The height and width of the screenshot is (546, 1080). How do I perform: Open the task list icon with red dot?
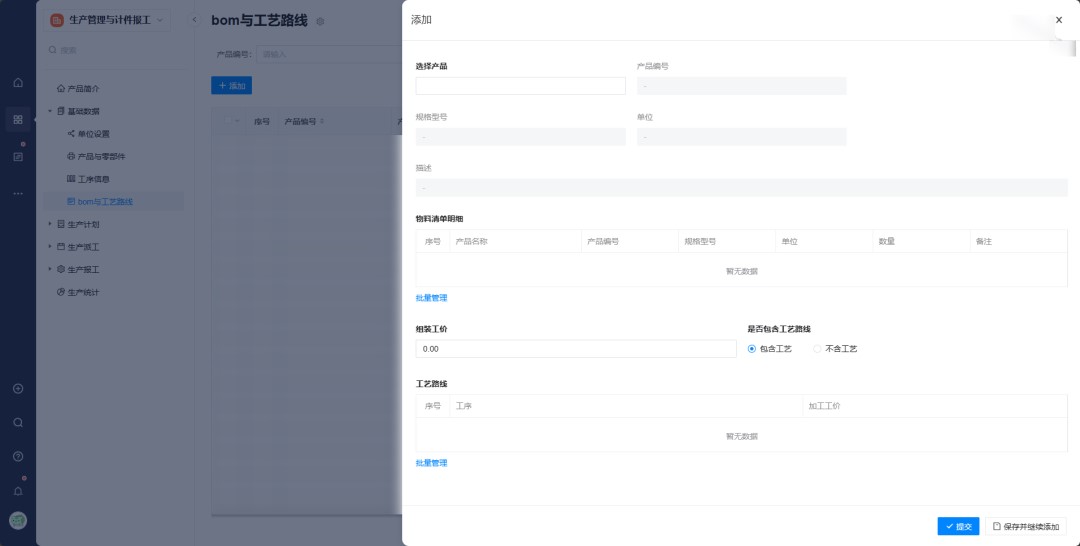(x=18, y=156)
